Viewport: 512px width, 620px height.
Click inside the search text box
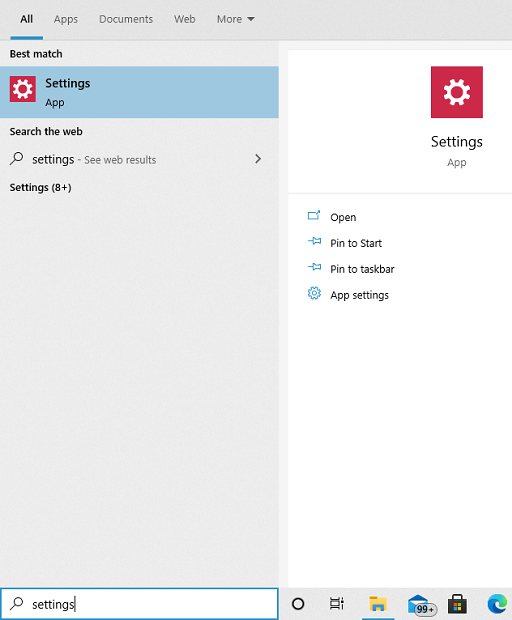click(139, 604)
